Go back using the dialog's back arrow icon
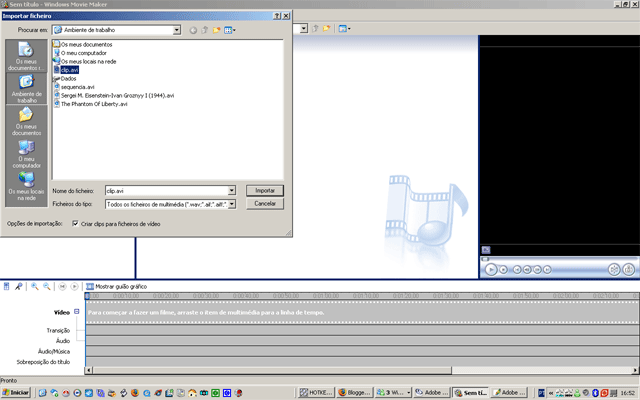Image resolution: width=640 pixels, height=400 pixels. pyautogui.click(x=193, y=30)
